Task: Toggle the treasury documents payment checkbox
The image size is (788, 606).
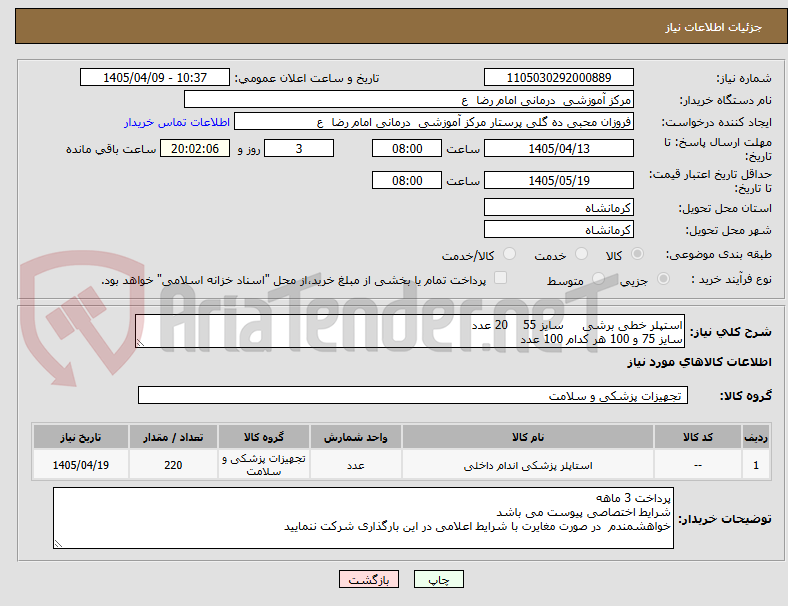Action: tap(501, 278)
